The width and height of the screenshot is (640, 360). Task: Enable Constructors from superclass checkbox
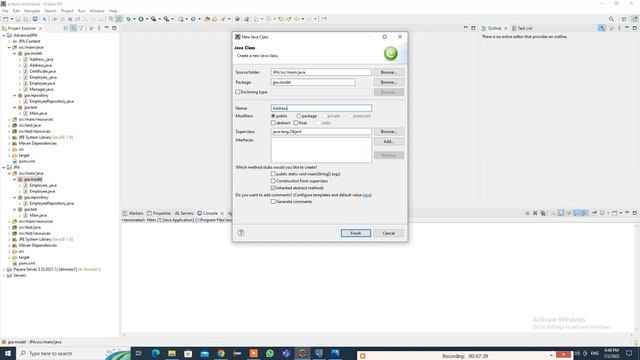pyautogui.click(x=273, y=181)
